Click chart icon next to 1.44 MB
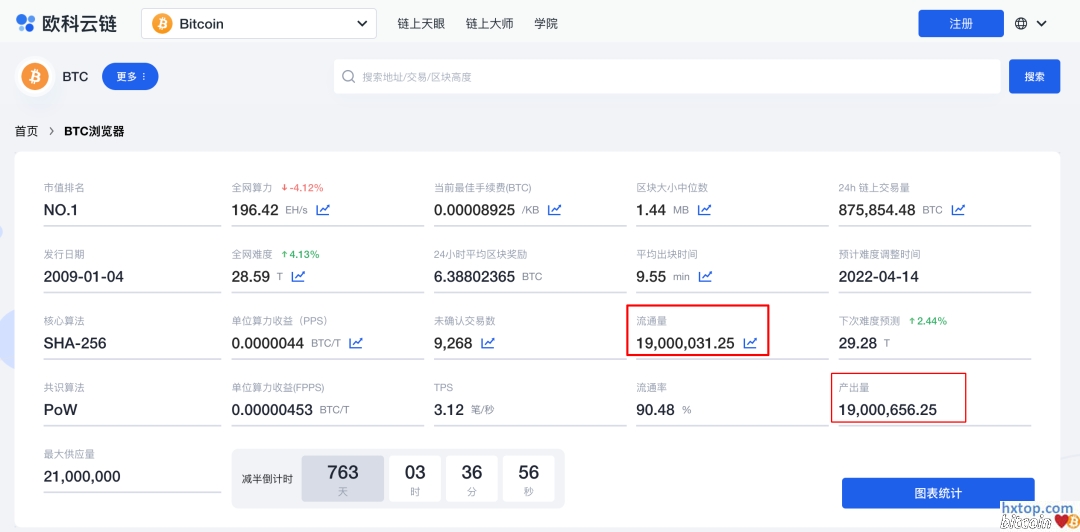1080x532 pixels. pos(704,210)
